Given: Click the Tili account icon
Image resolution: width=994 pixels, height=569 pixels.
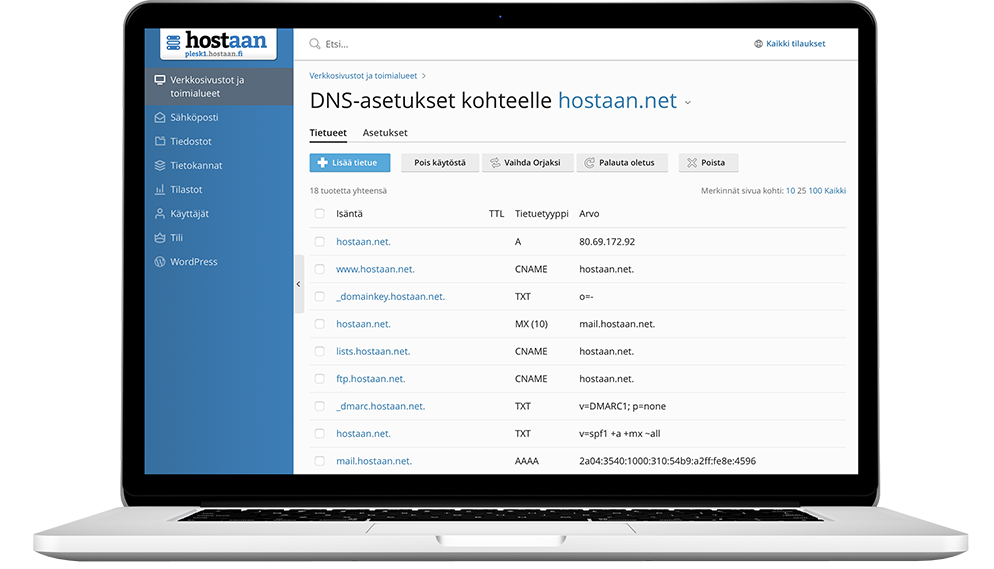Looking at the screenshot, I should click(x=160, y=238).
